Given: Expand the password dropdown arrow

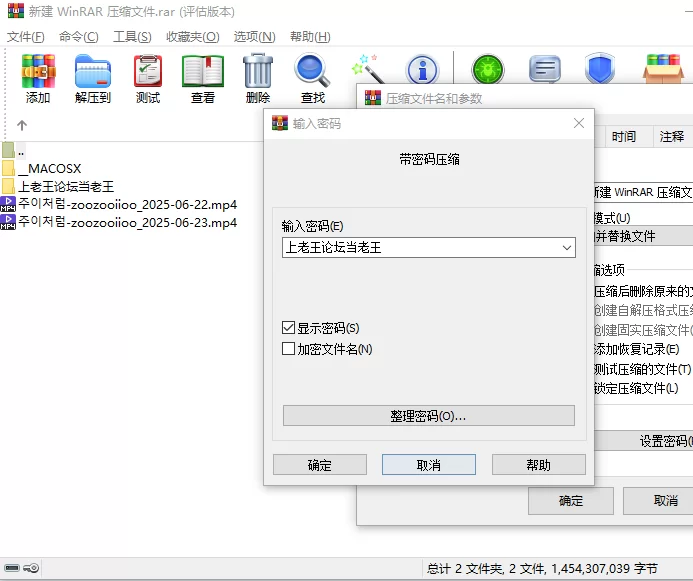Looking at the screenshot, I should click(567, 247).
